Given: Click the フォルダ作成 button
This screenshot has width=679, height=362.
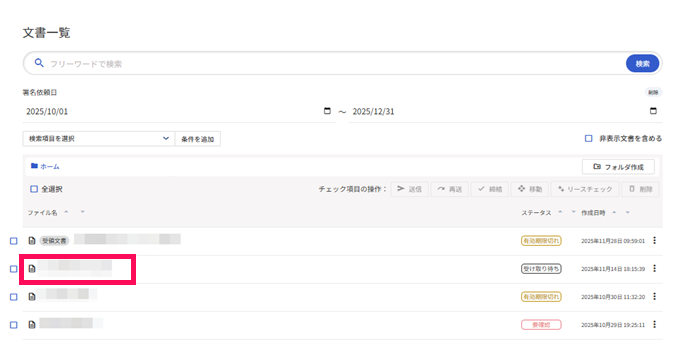Looking at the screenshot, I should 618,167.
